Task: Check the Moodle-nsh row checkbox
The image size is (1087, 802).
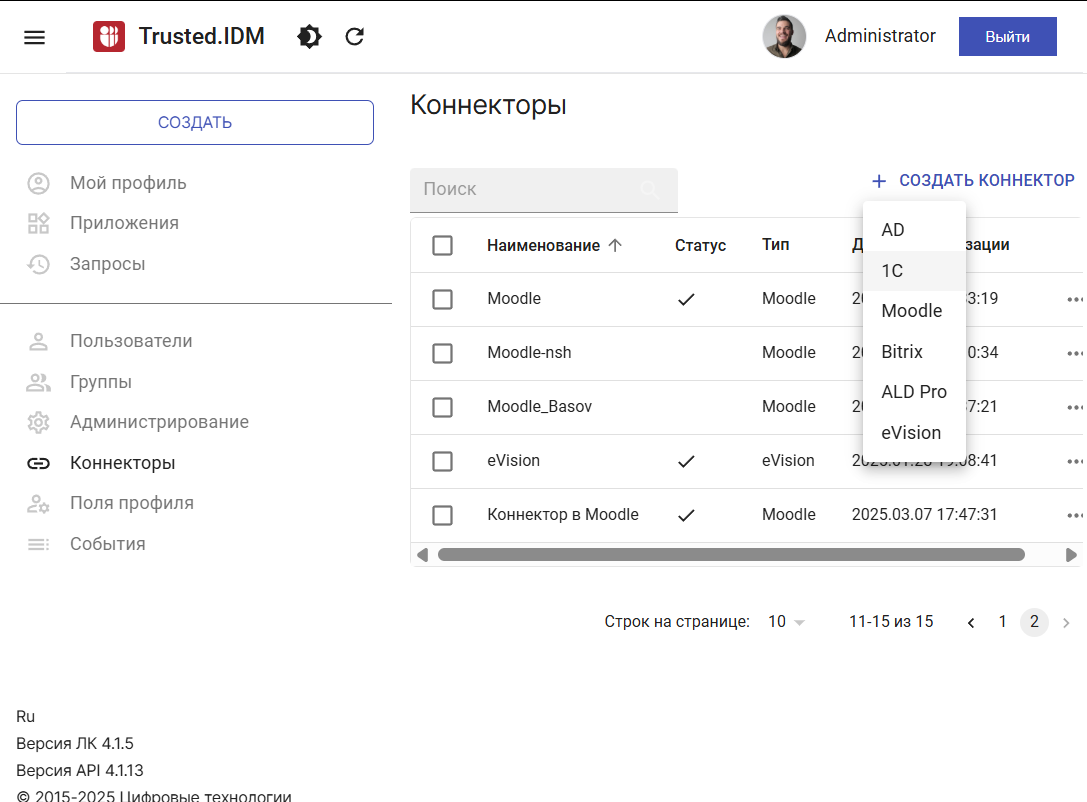Action: tap(442, 354)
